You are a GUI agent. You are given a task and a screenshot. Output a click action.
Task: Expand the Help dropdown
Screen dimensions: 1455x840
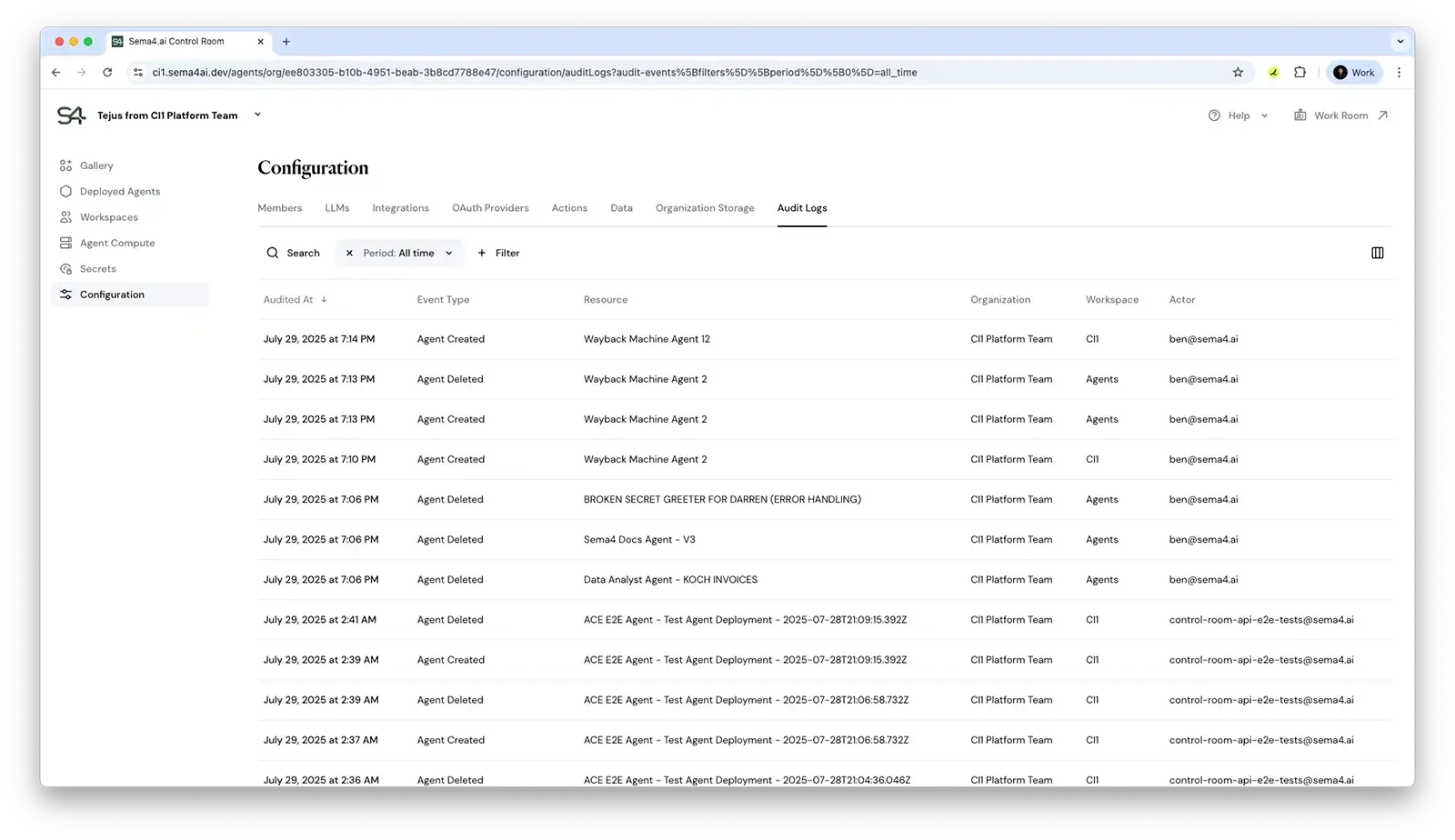pyautogui.click(x=1264, y=115)
